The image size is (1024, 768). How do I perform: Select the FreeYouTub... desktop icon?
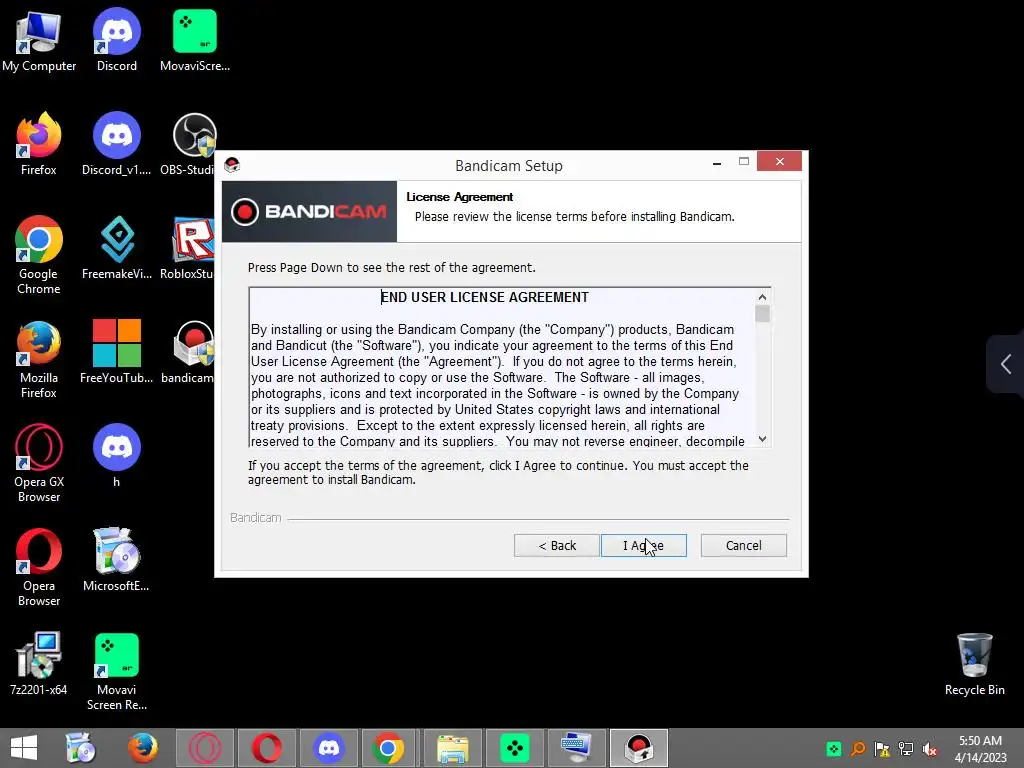pos(116,351)
